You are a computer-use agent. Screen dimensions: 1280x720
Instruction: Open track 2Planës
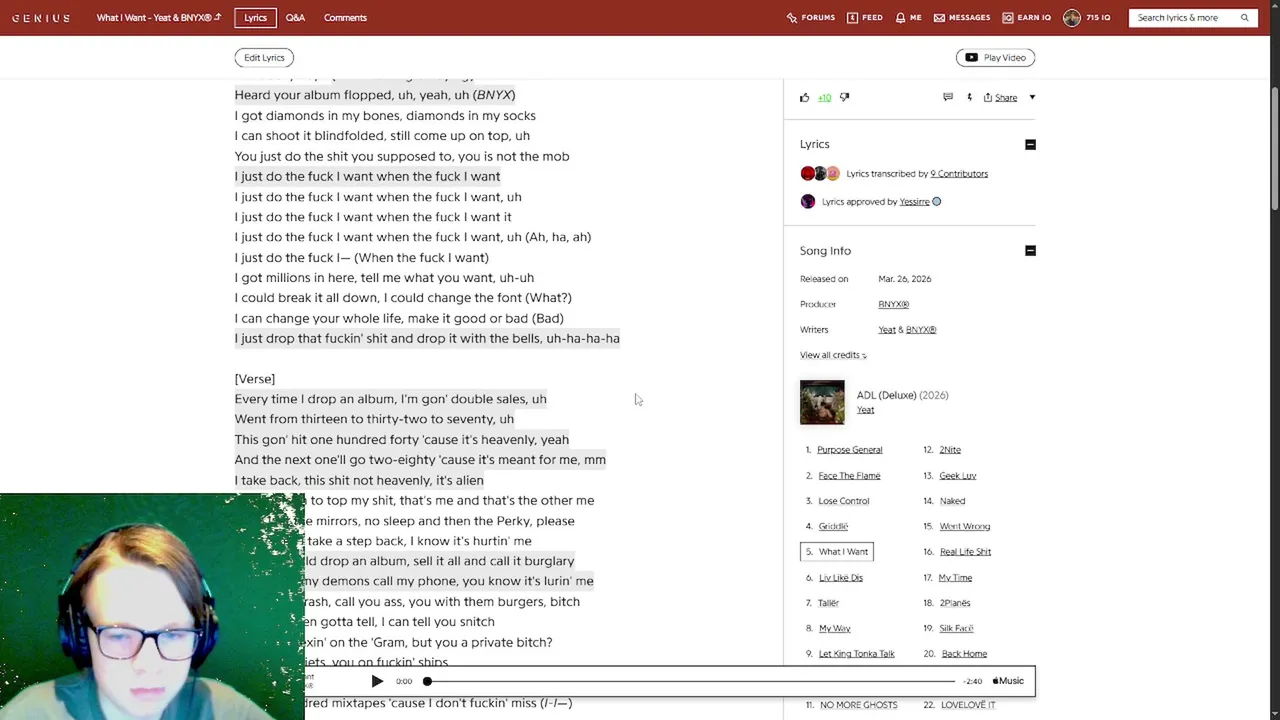click(954, 603)
